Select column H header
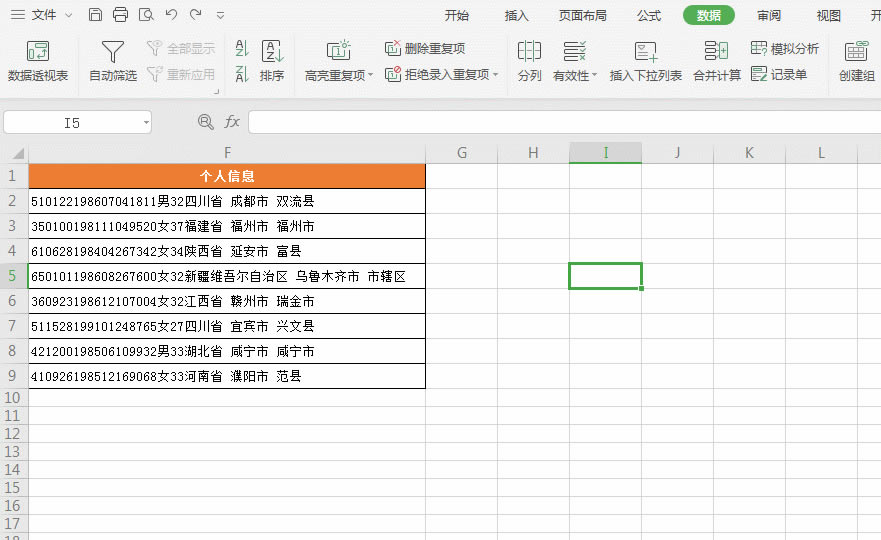 click(x=533, y=152)
